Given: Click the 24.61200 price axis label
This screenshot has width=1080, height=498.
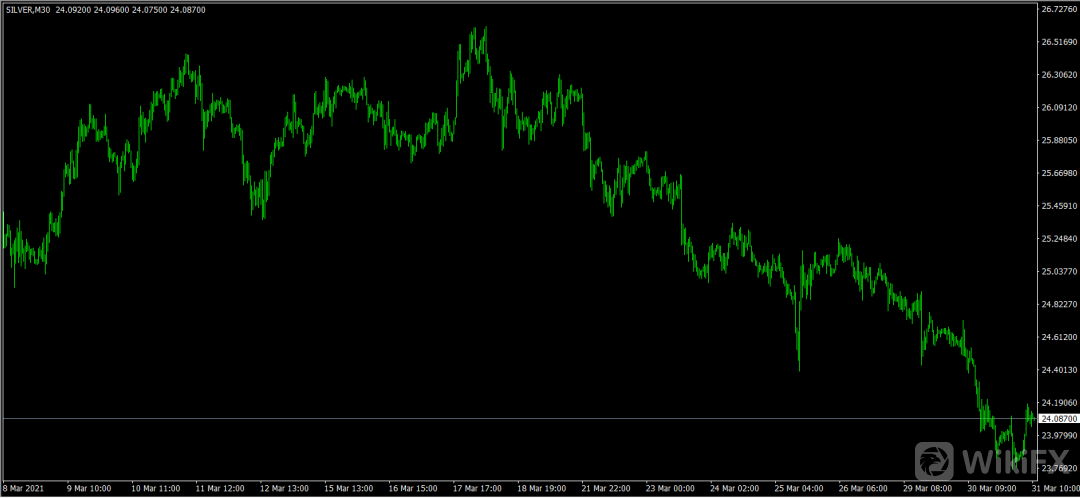Looking at the screenshot, I should tap(1058, 338).
